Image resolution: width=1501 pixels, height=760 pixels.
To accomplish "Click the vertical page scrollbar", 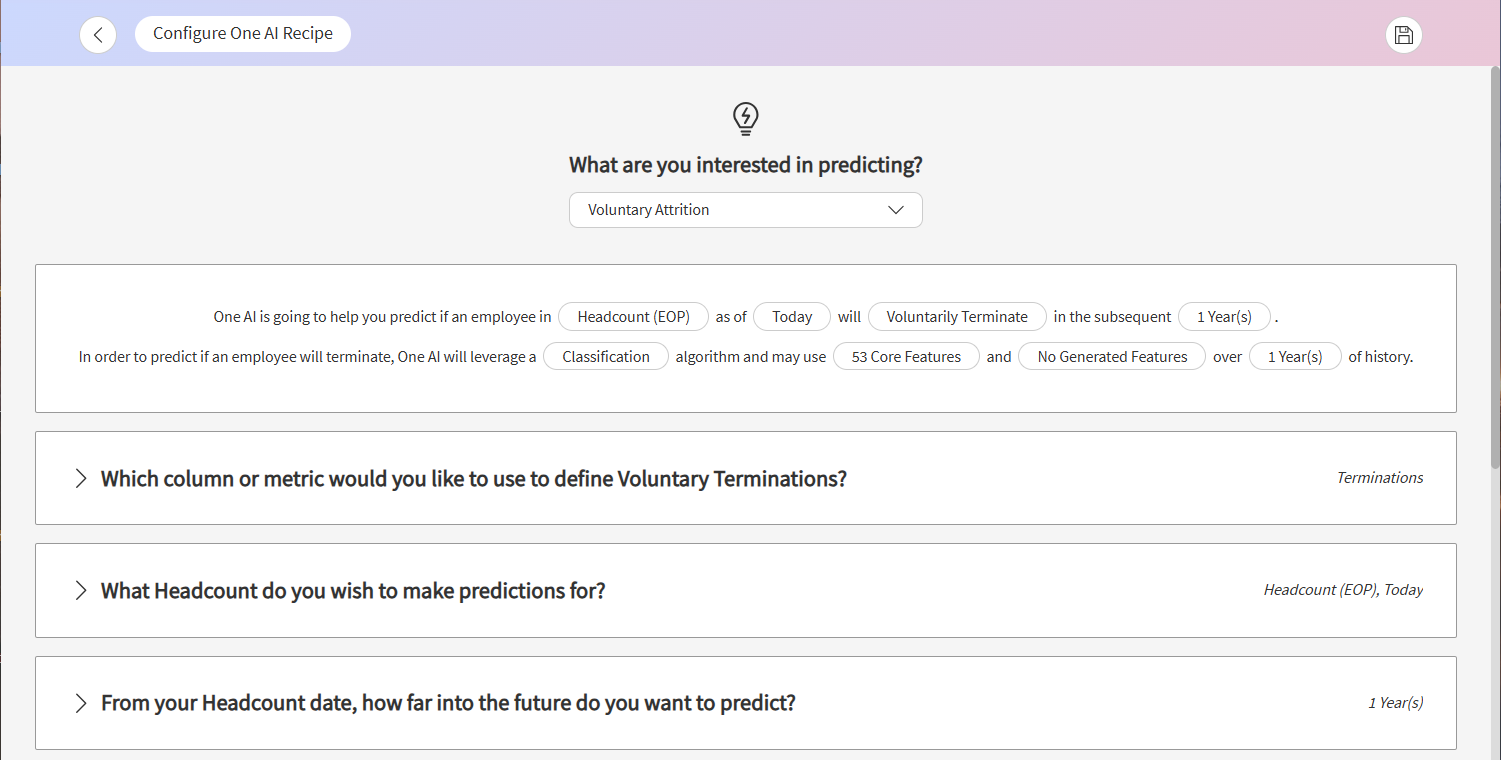I will [1495, 250].
